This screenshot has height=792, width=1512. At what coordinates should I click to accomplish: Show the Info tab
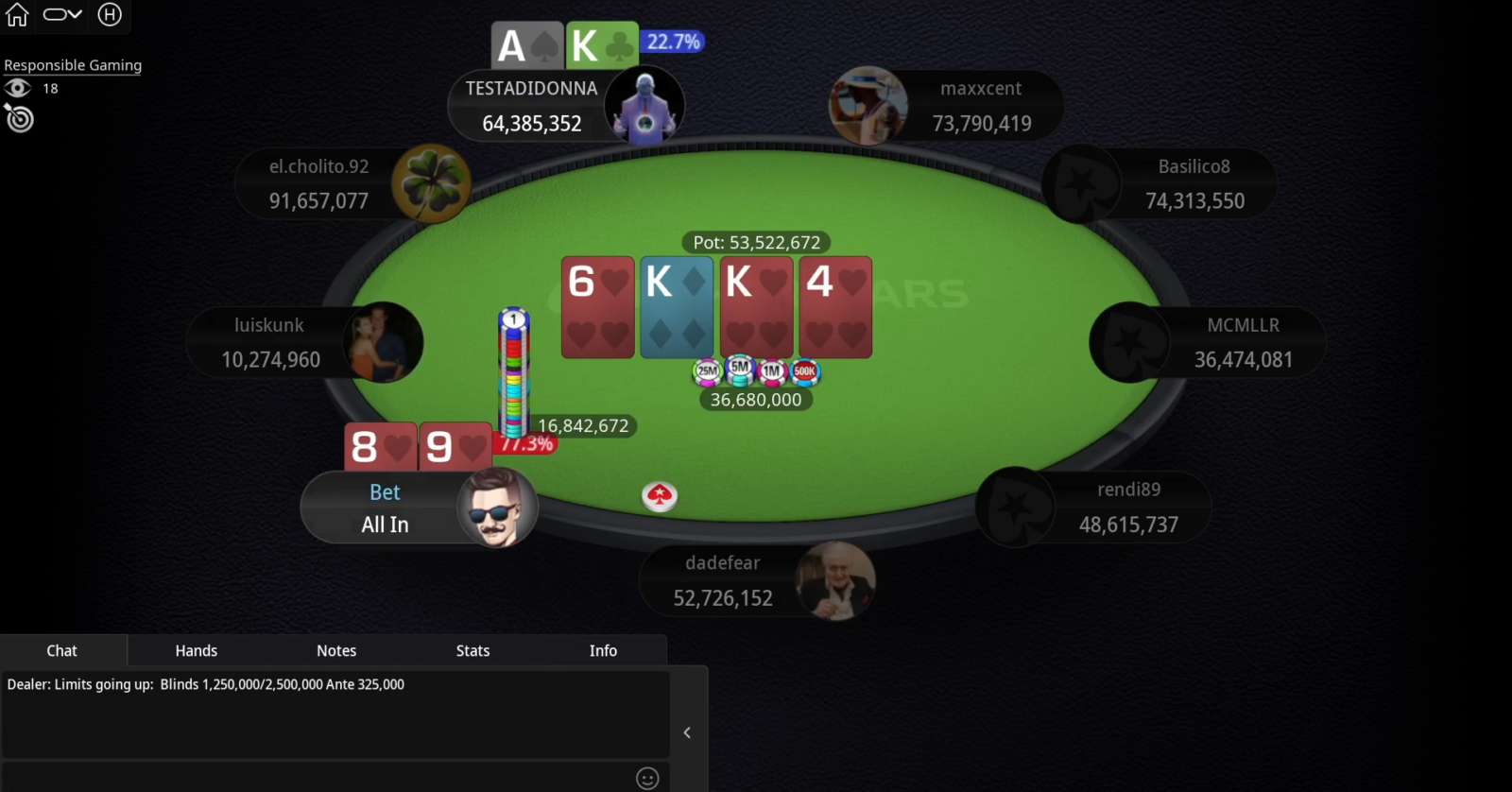(603, 650)
